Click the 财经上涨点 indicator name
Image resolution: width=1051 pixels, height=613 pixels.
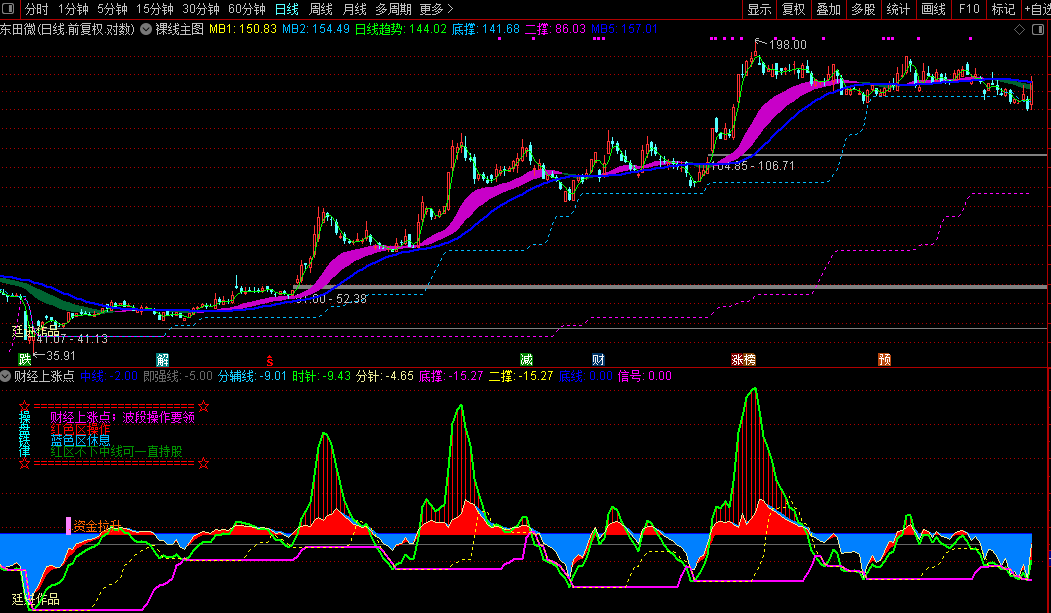pos(44,376)
